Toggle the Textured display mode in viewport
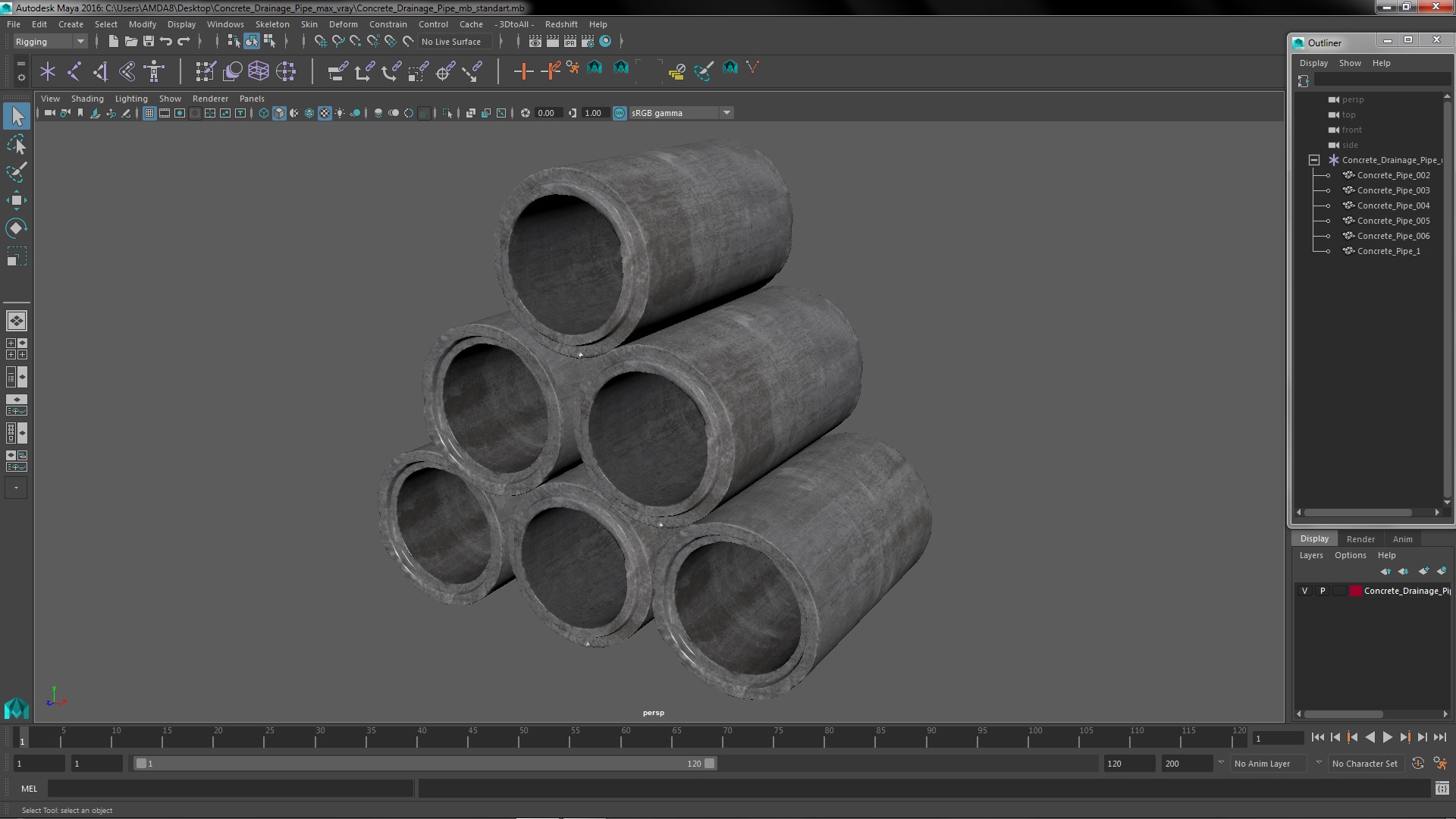 pyautogui.click(x=325, y=113)
